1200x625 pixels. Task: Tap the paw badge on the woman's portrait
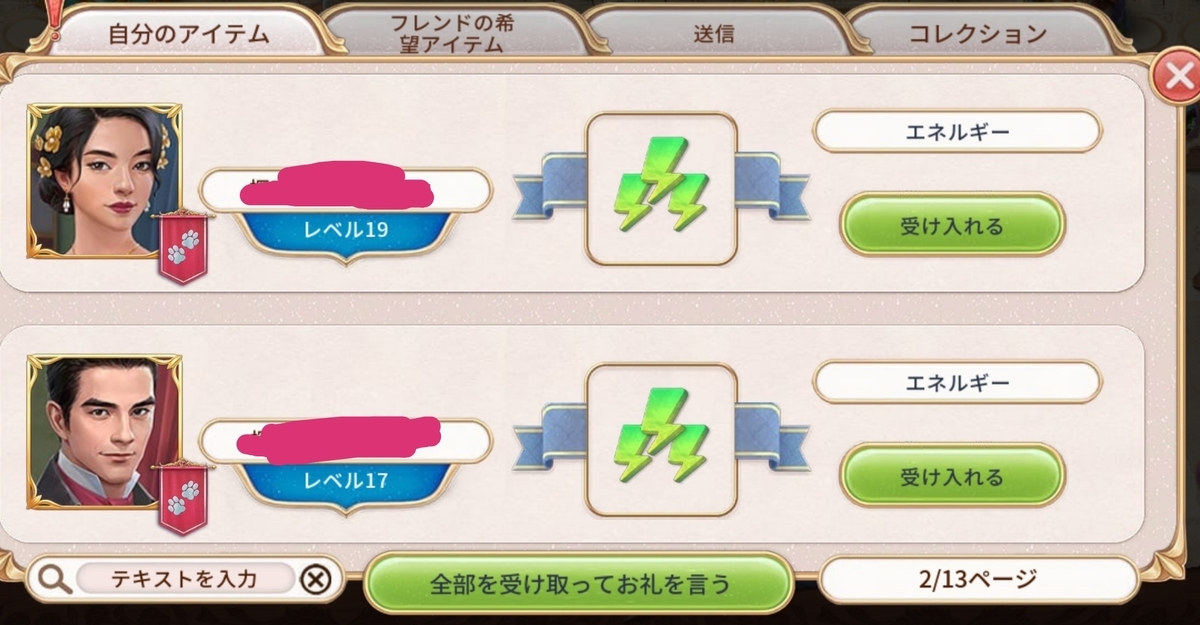tap(183, 248)
